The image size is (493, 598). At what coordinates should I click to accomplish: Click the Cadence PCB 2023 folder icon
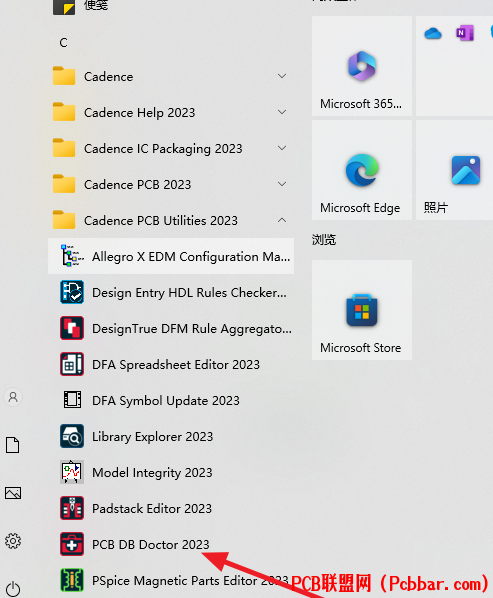tap(64, 184)
